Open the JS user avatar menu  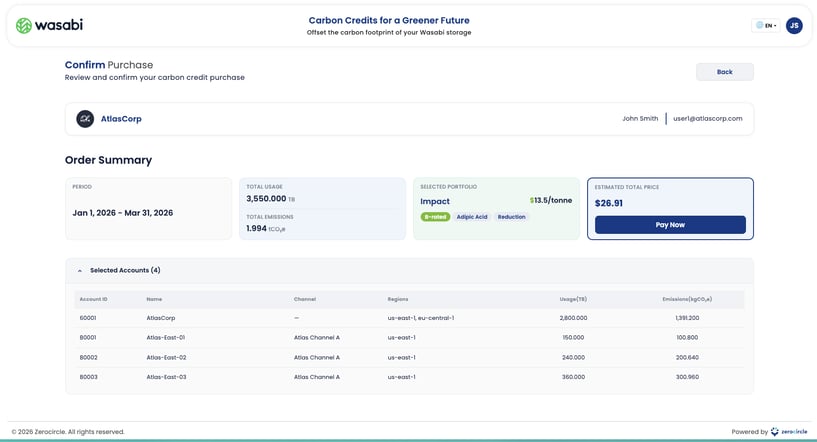click(x=794, y=25)
